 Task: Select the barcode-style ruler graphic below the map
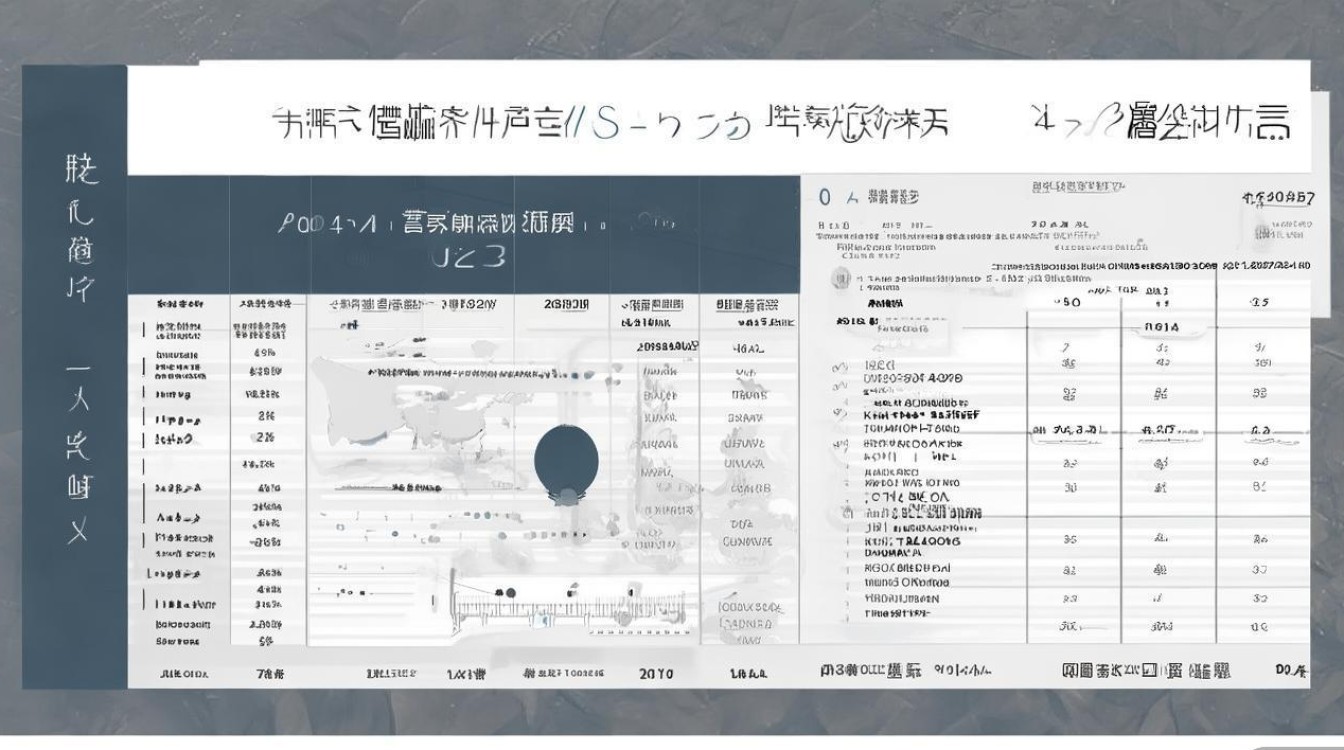pos(570,610)
